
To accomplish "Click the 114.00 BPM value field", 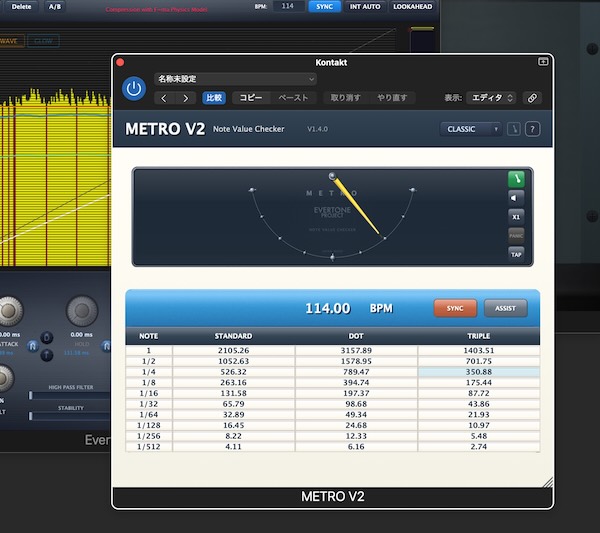I will tap(328, 308).
